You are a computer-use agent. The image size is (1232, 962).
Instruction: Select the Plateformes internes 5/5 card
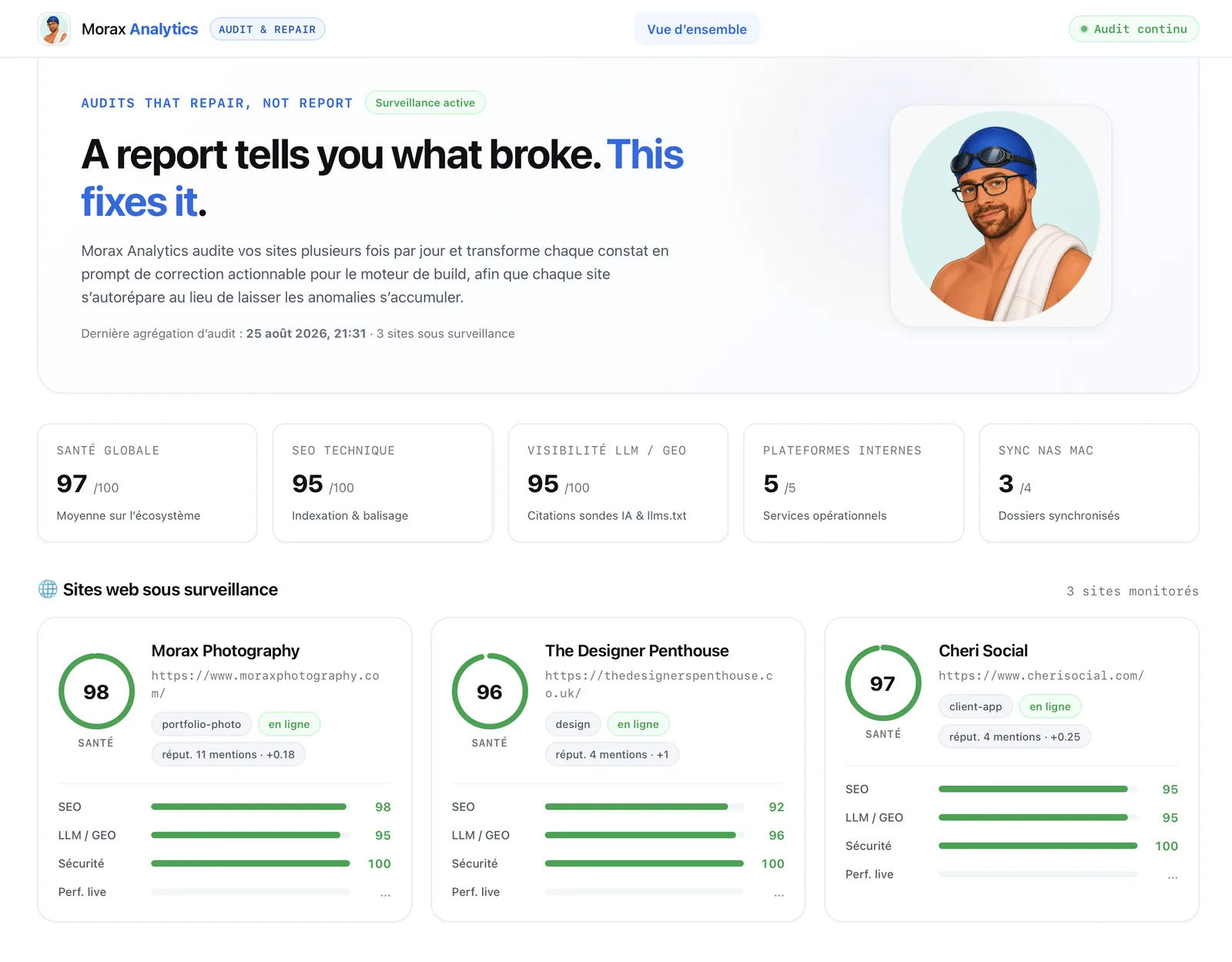point(853,483)
